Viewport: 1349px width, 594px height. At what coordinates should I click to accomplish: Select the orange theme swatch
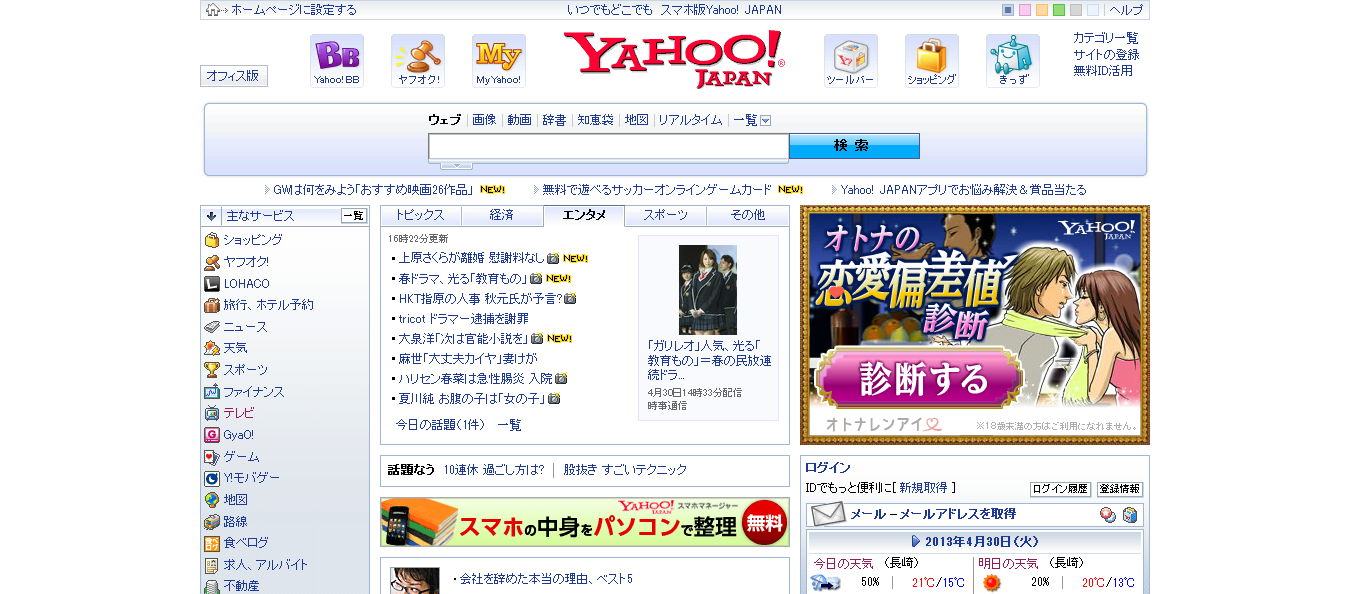point(1042,10)
